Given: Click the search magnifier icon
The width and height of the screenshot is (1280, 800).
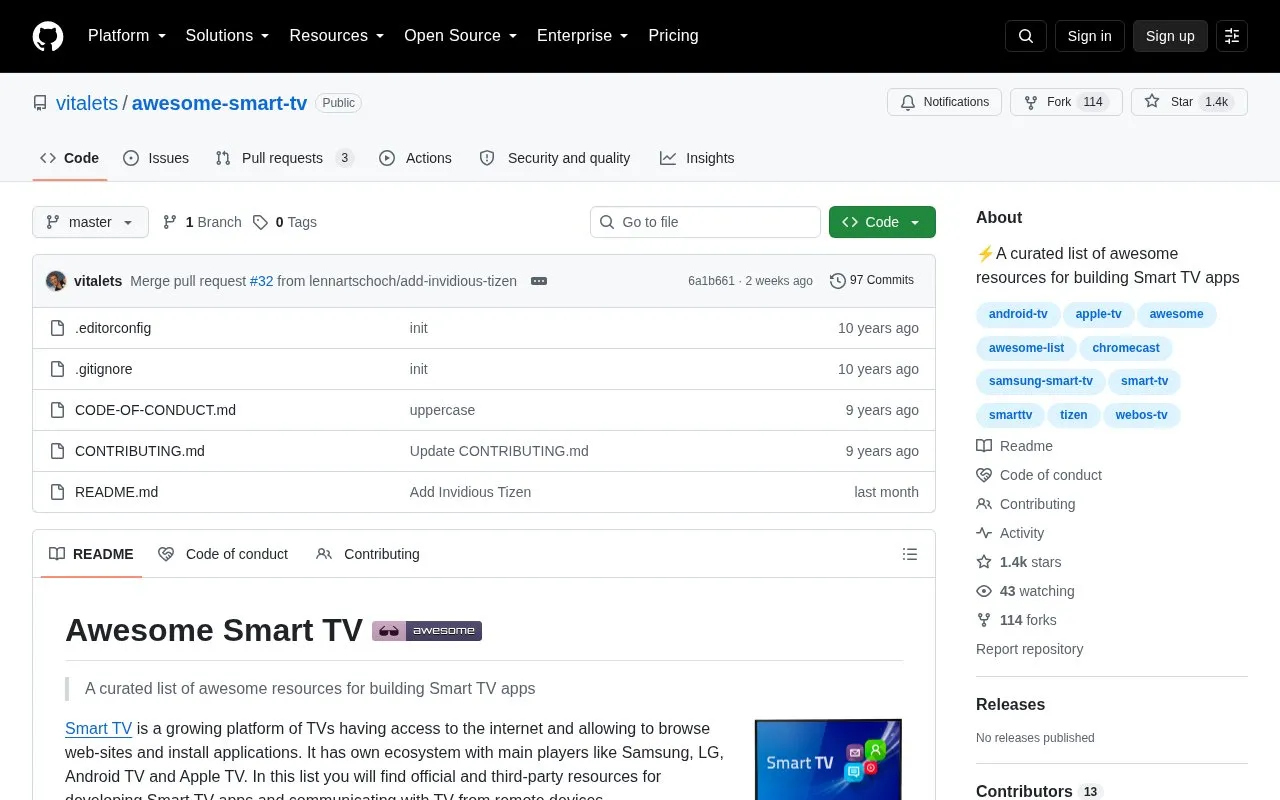Looking at the screenshot, I should pyautogui.click(x=1026, y=36).
